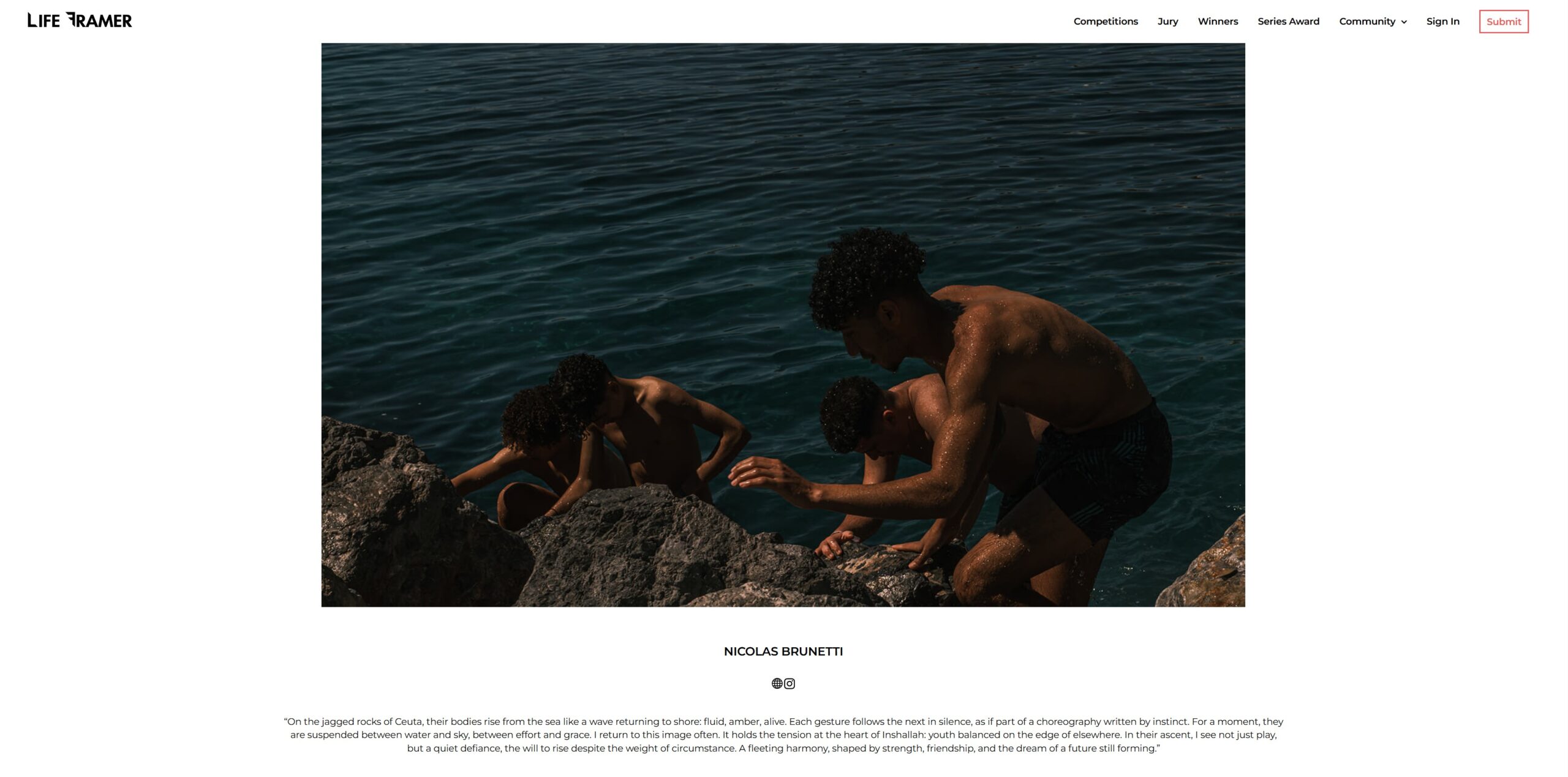The height and width of the screenshot is (777, 1568).
Task: View the Winners page
Action: click(1218, 21)
